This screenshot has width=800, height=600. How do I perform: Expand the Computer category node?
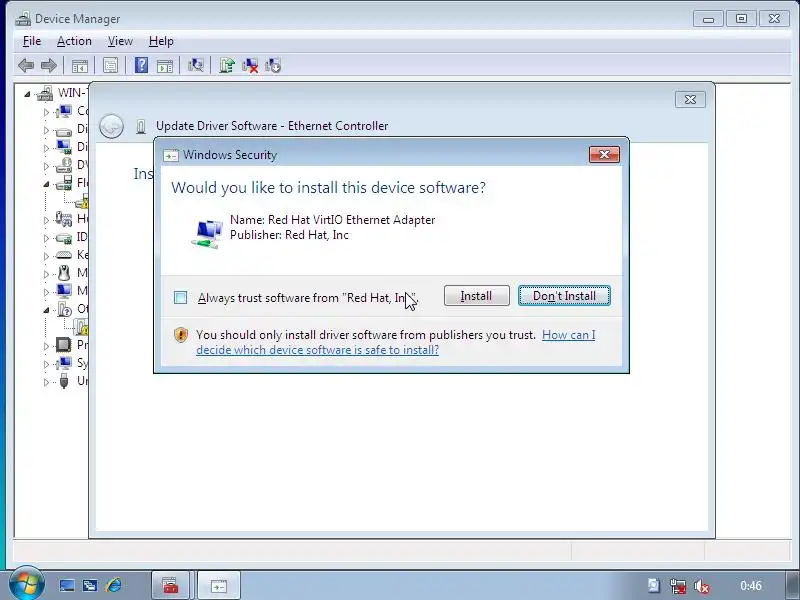click(x=46, y=112)
